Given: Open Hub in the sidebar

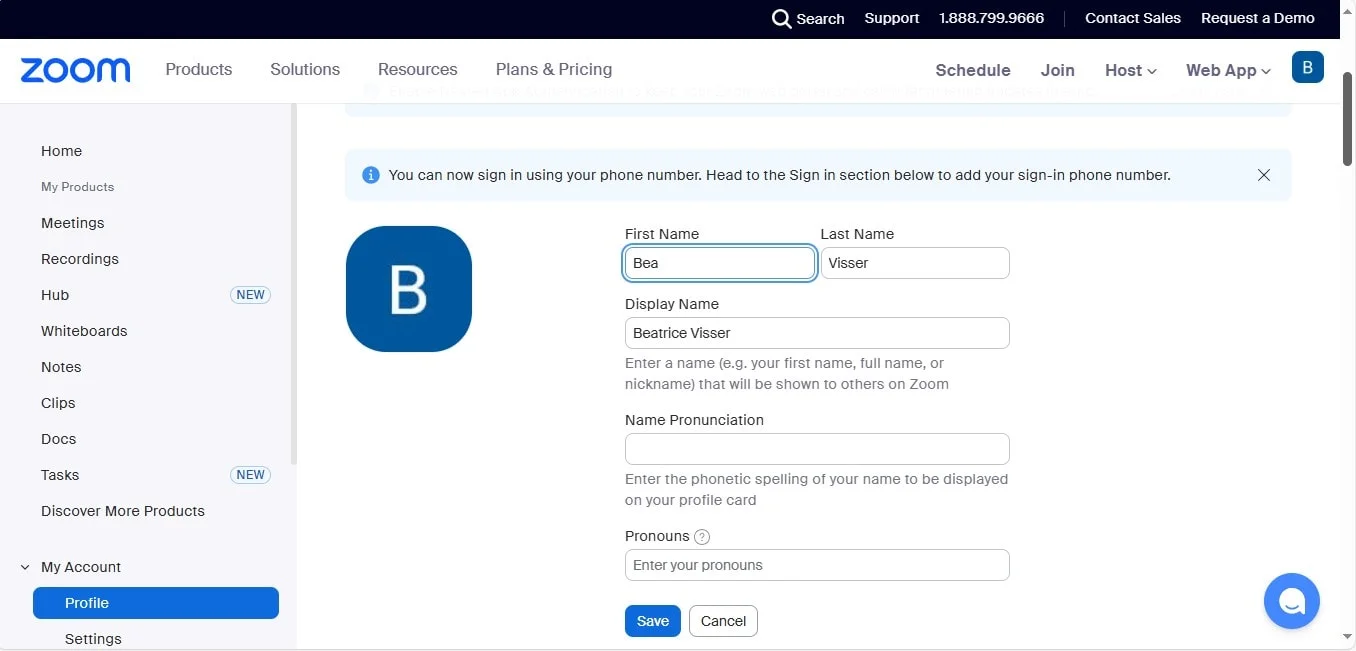Looking at the screenshot, I should point(55,295).
